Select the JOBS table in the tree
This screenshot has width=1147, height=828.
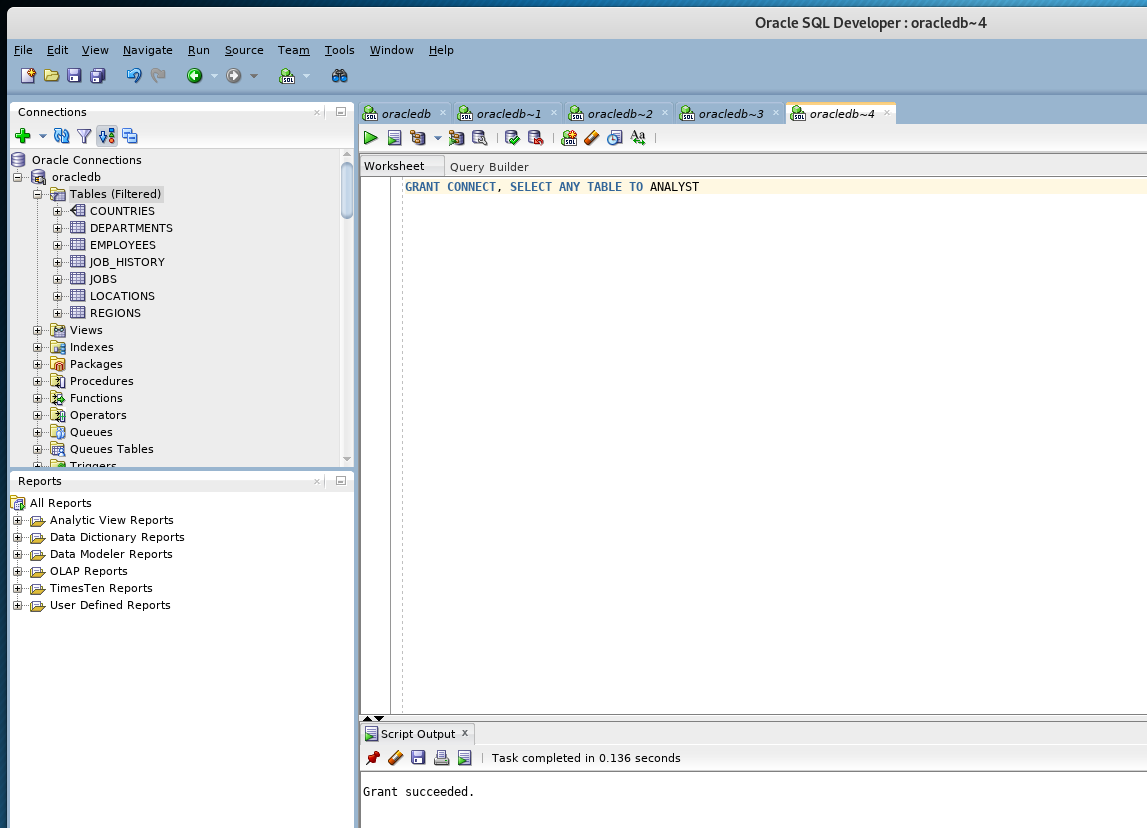(x=102, y=278)
